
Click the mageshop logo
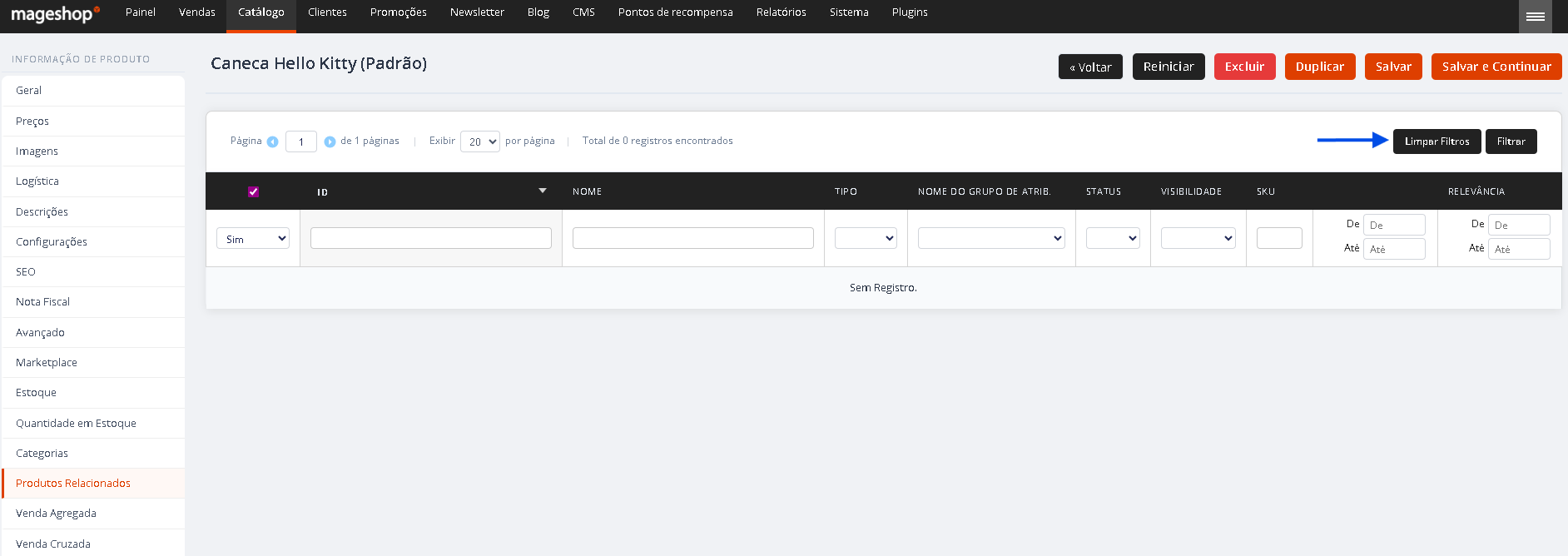click(x=55, y=14)
